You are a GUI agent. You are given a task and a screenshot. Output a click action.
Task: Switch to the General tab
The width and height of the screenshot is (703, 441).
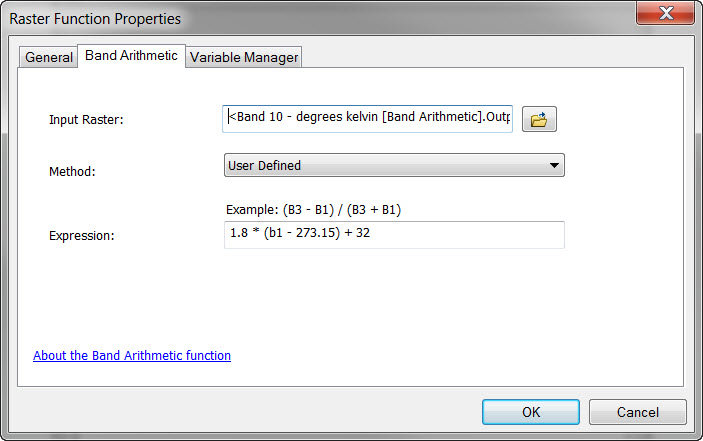tap(49, 57)
